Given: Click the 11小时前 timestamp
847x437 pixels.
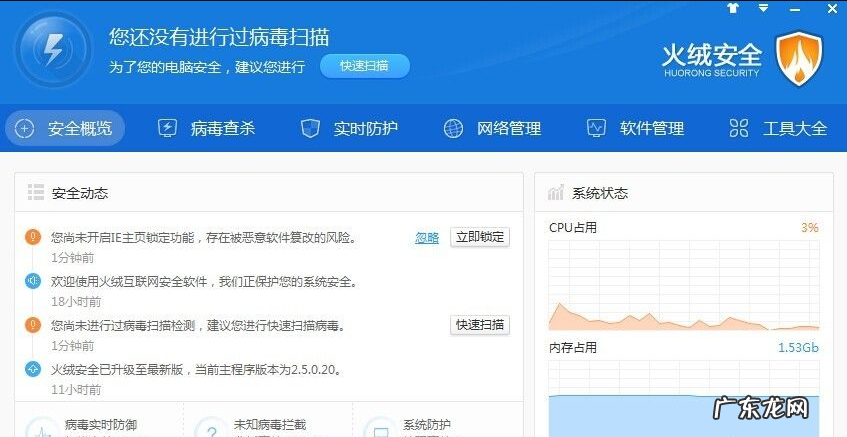Looking at the screenshot, I should pos(76,389).
